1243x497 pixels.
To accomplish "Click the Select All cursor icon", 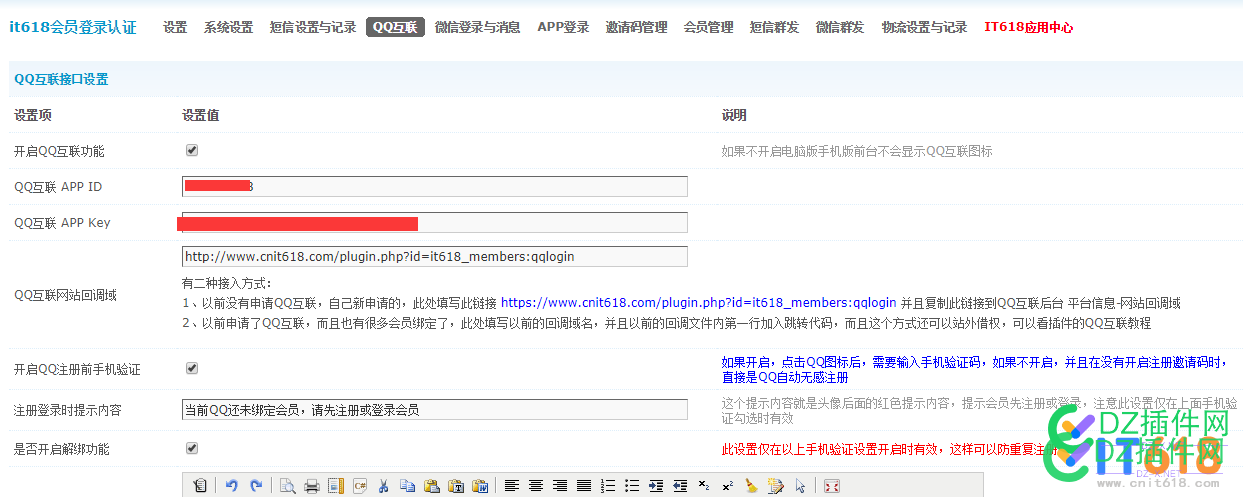I will coord(800,486).
